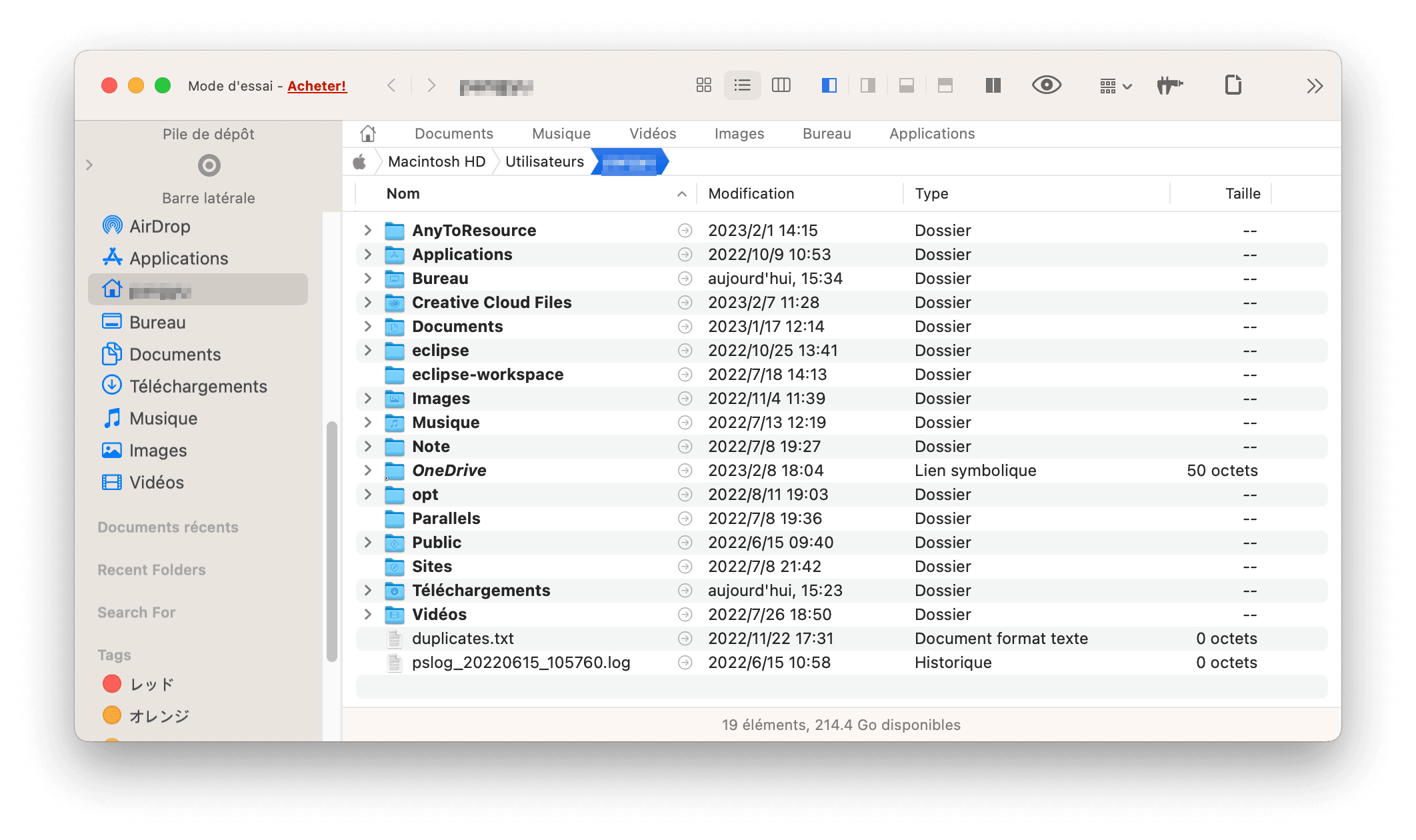Image resolution: width=1416 pixels, height=840 pixels.
Task: Go back to previous folder
Action: point(392,85)
